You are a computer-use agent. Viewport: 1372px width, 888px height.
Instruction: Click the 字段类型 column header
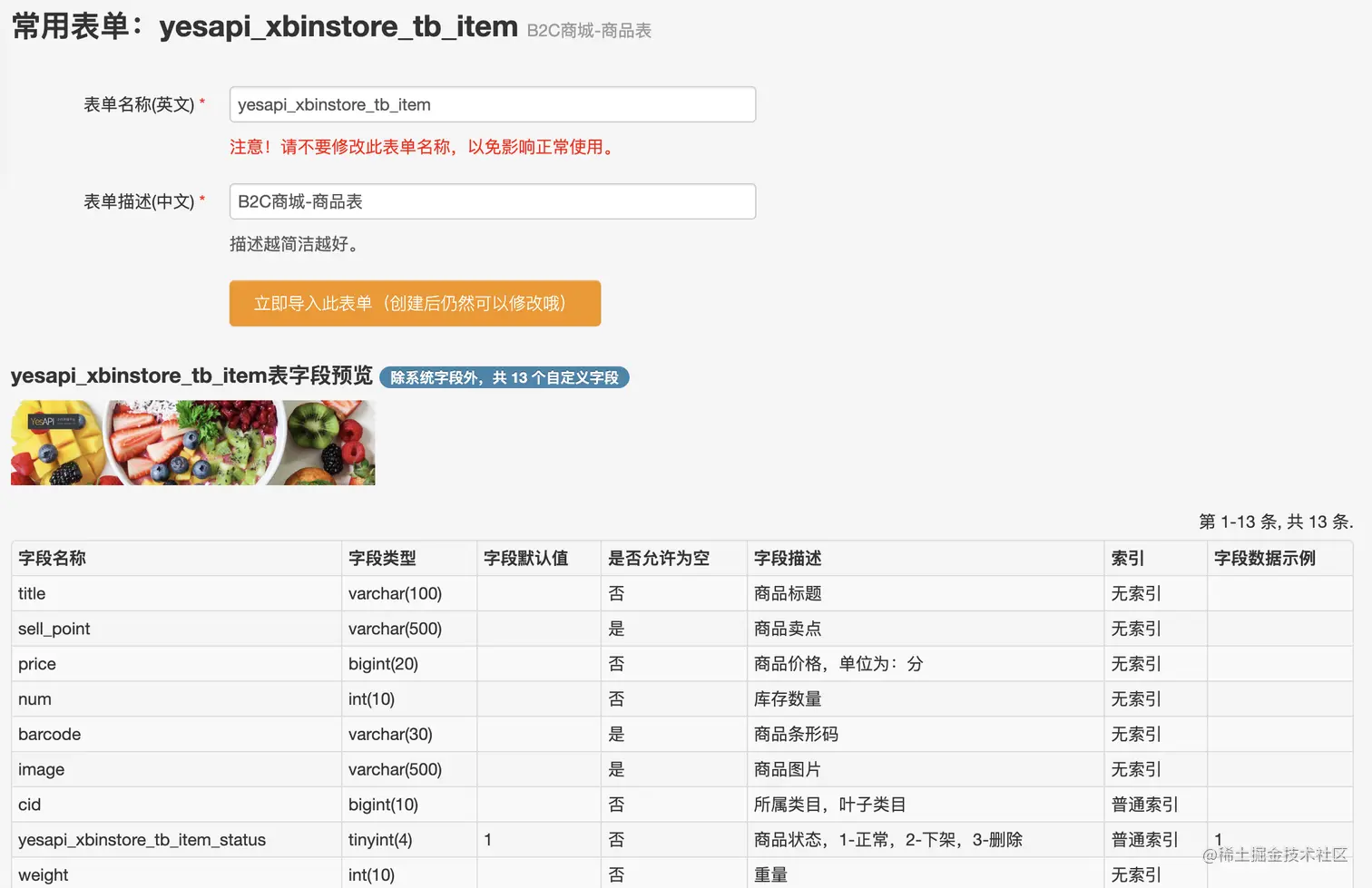(x=409, y=558)
